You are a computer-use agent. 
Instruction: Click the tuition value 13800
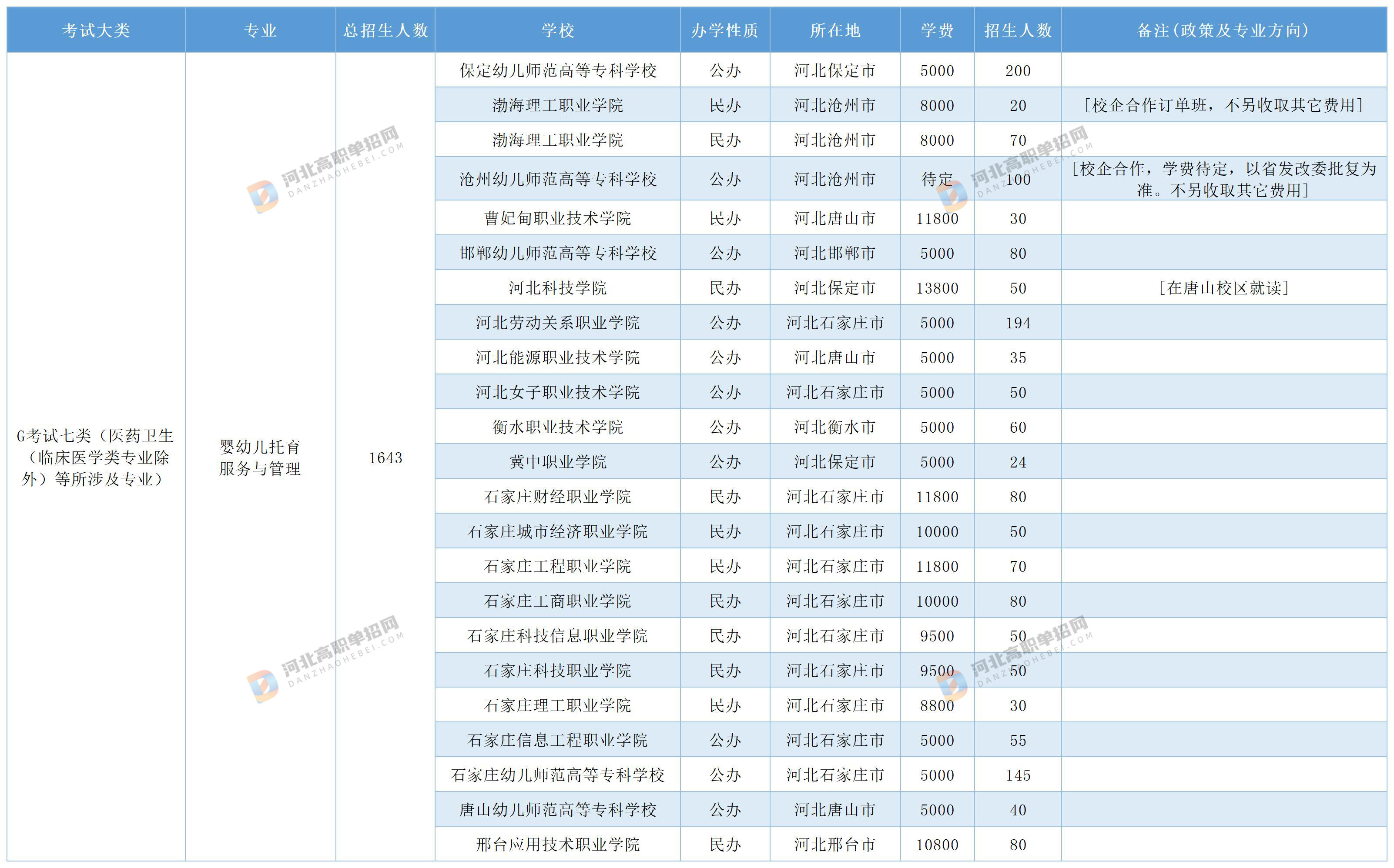(937, 287)
